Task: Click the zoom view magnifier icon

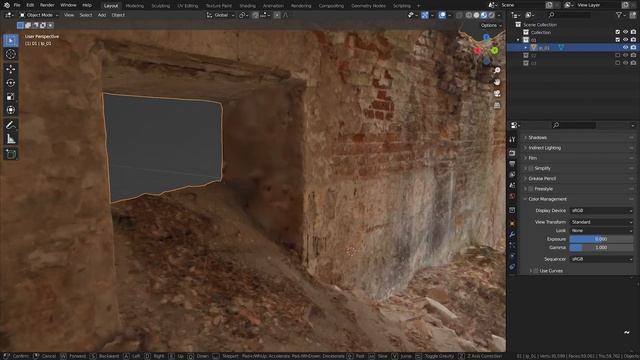Action: (x=497, y=71)
